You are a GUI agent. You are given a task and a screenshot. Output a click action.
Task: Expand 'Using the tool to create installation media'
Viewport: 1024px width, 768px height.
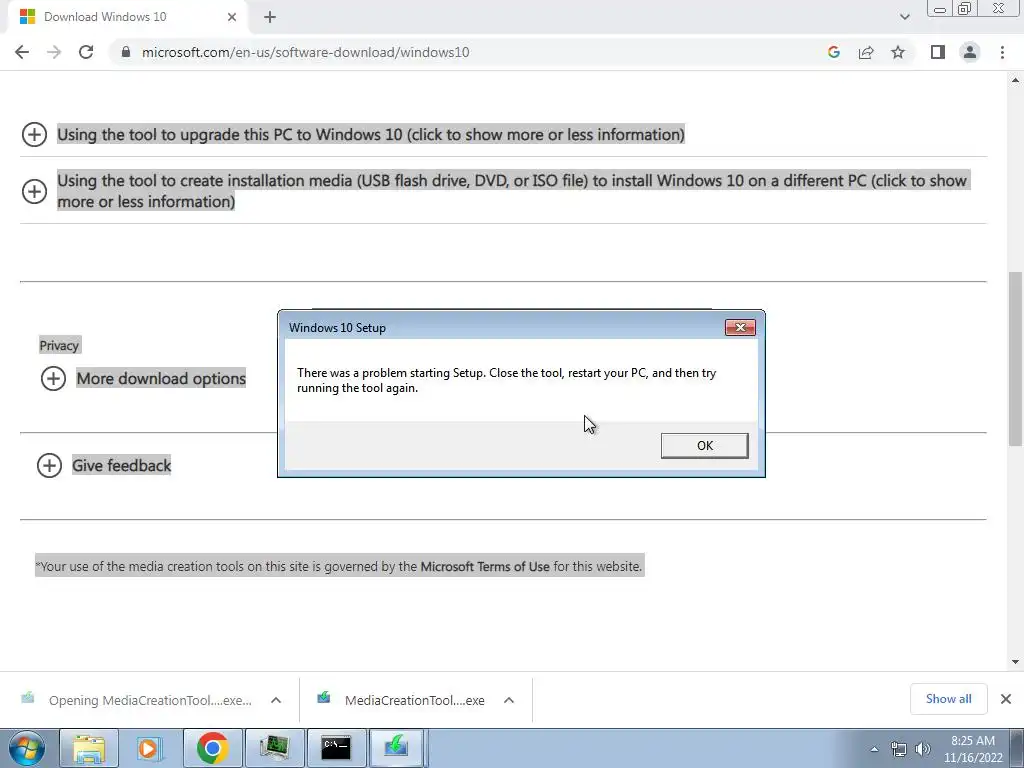click(35, 191)
